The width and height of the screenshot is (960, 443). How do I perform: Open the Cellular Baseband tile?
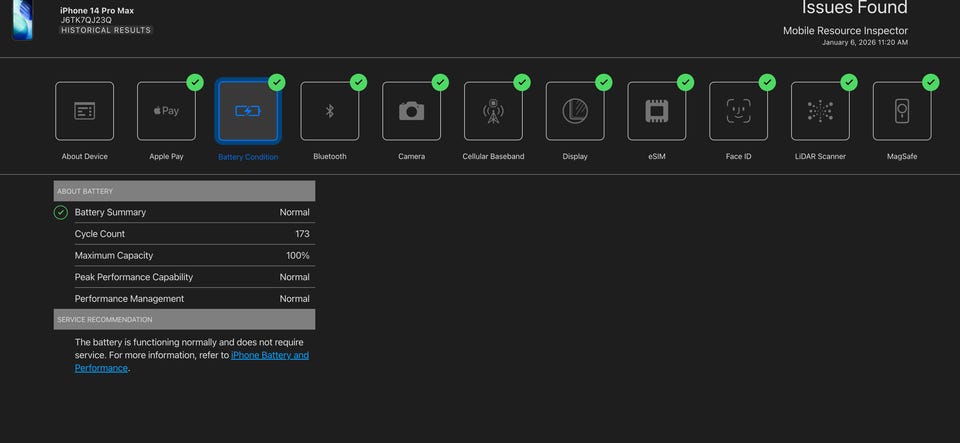pos(493,111)
